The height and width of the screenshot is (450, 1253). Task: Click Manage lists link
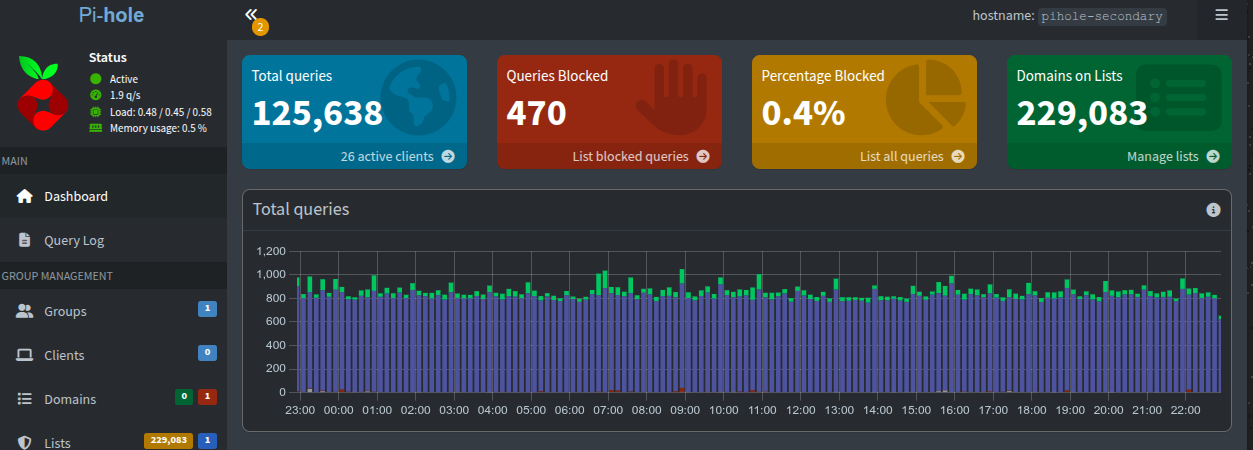point(1172,156)
